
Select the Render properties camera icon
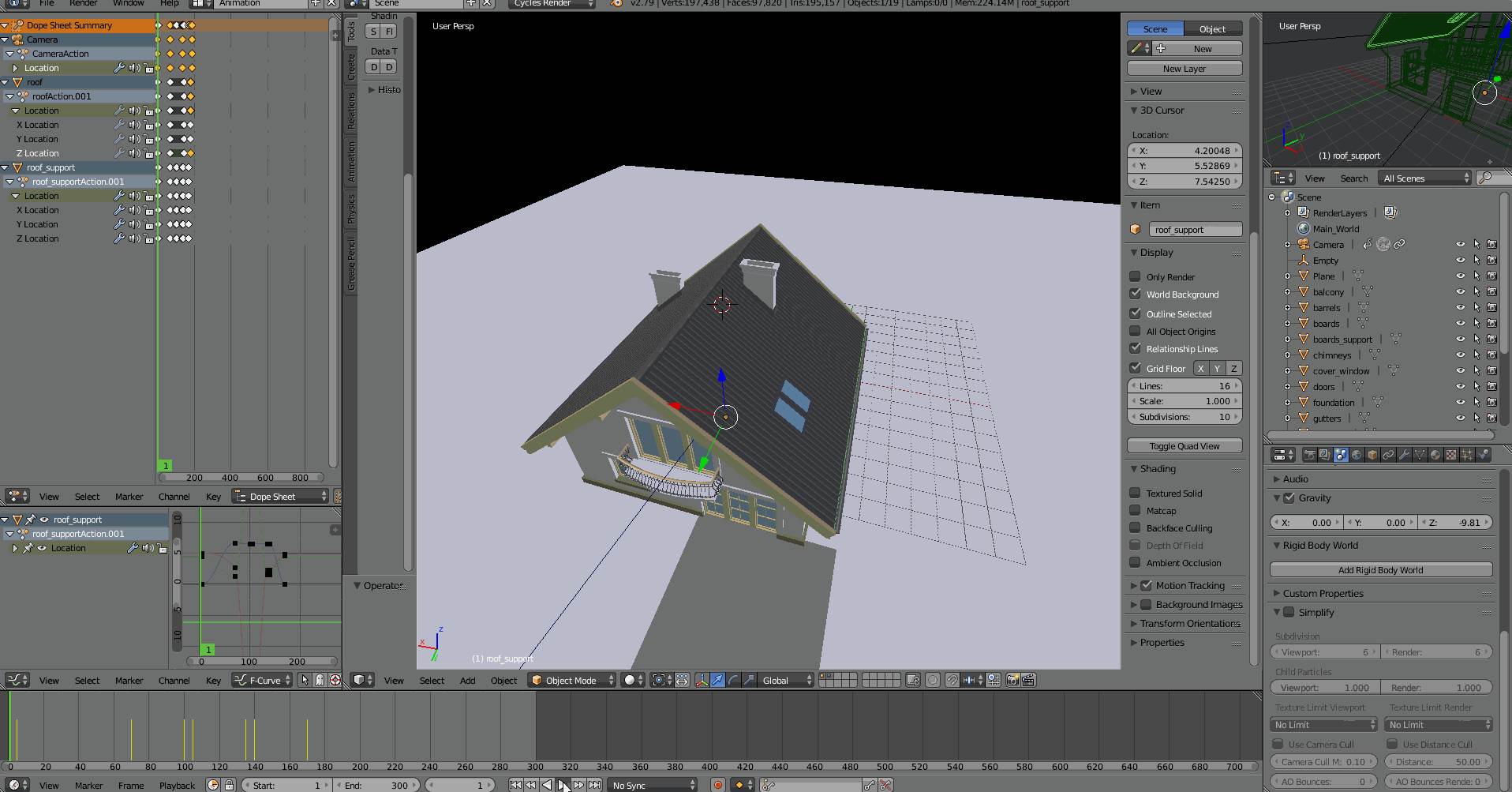point(1311,456)
